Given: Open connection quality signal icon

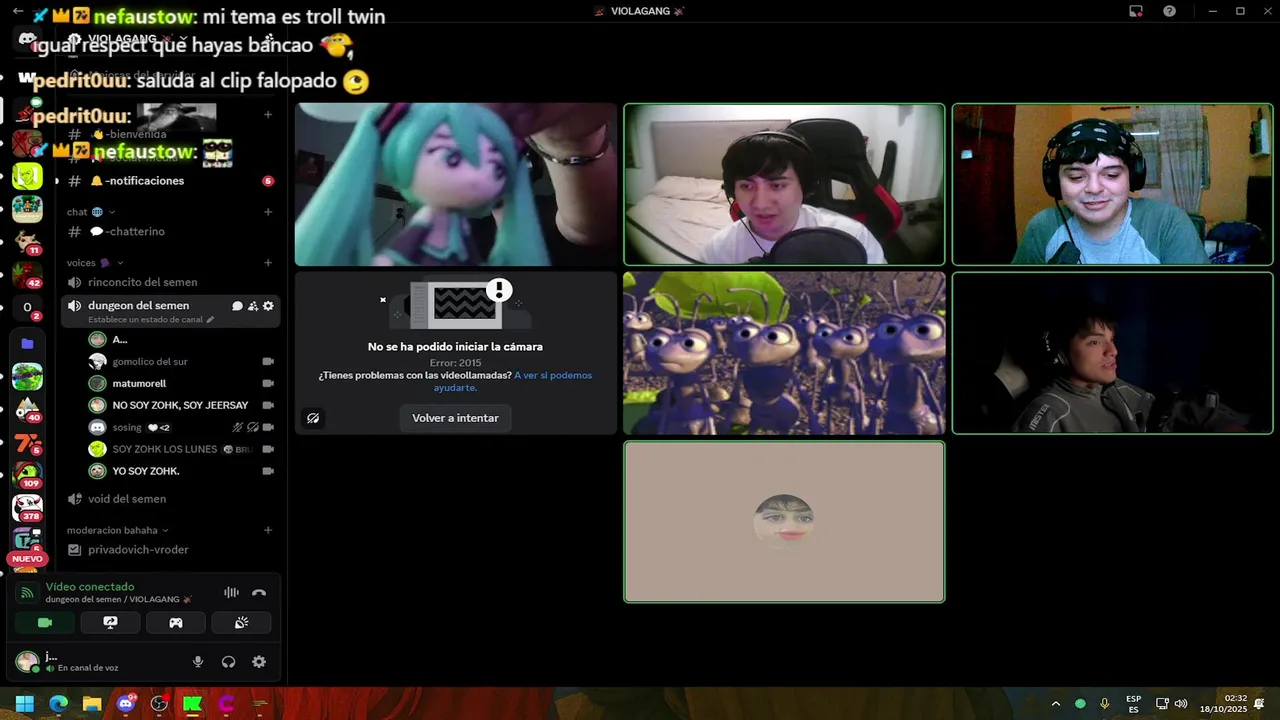Looking at the screenshot, I should [x=27, y=592].
